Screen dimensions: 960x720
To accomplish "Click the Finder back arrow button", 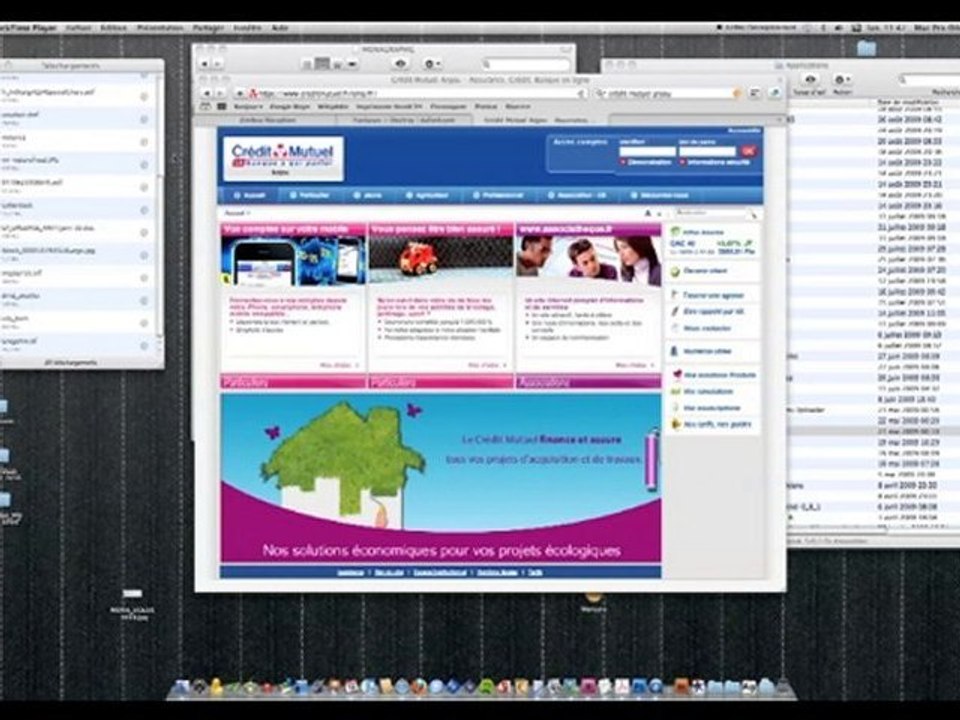I will click(x=204, y=64).
